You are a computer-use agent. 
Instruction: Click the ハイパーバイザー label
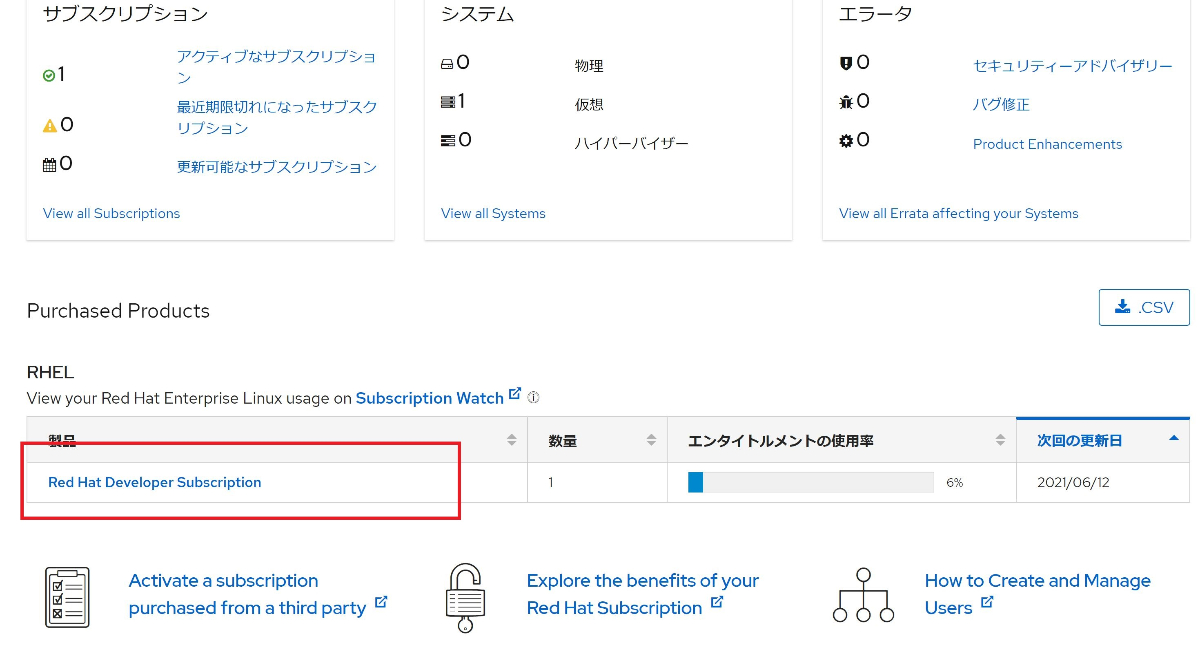click(631, 143)
